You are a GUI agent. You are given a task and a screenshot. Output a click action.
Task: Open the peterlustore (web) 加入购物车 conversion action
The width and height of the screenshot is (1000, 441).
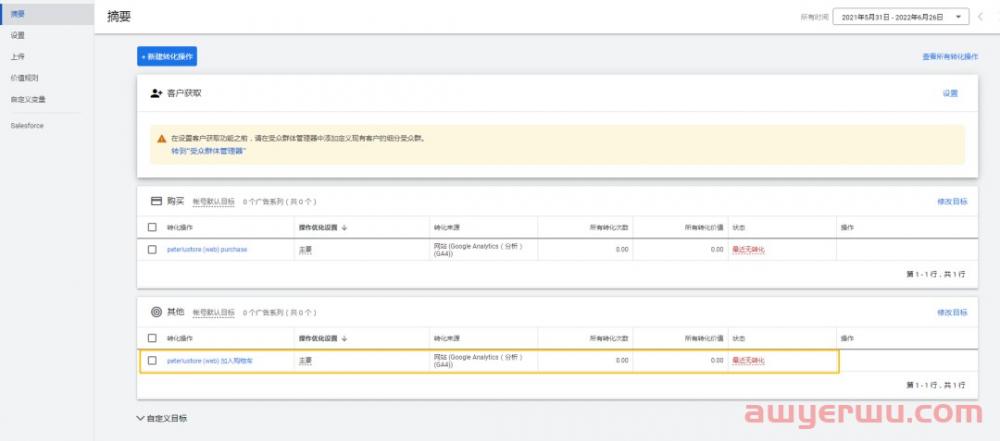click(210, 361)
